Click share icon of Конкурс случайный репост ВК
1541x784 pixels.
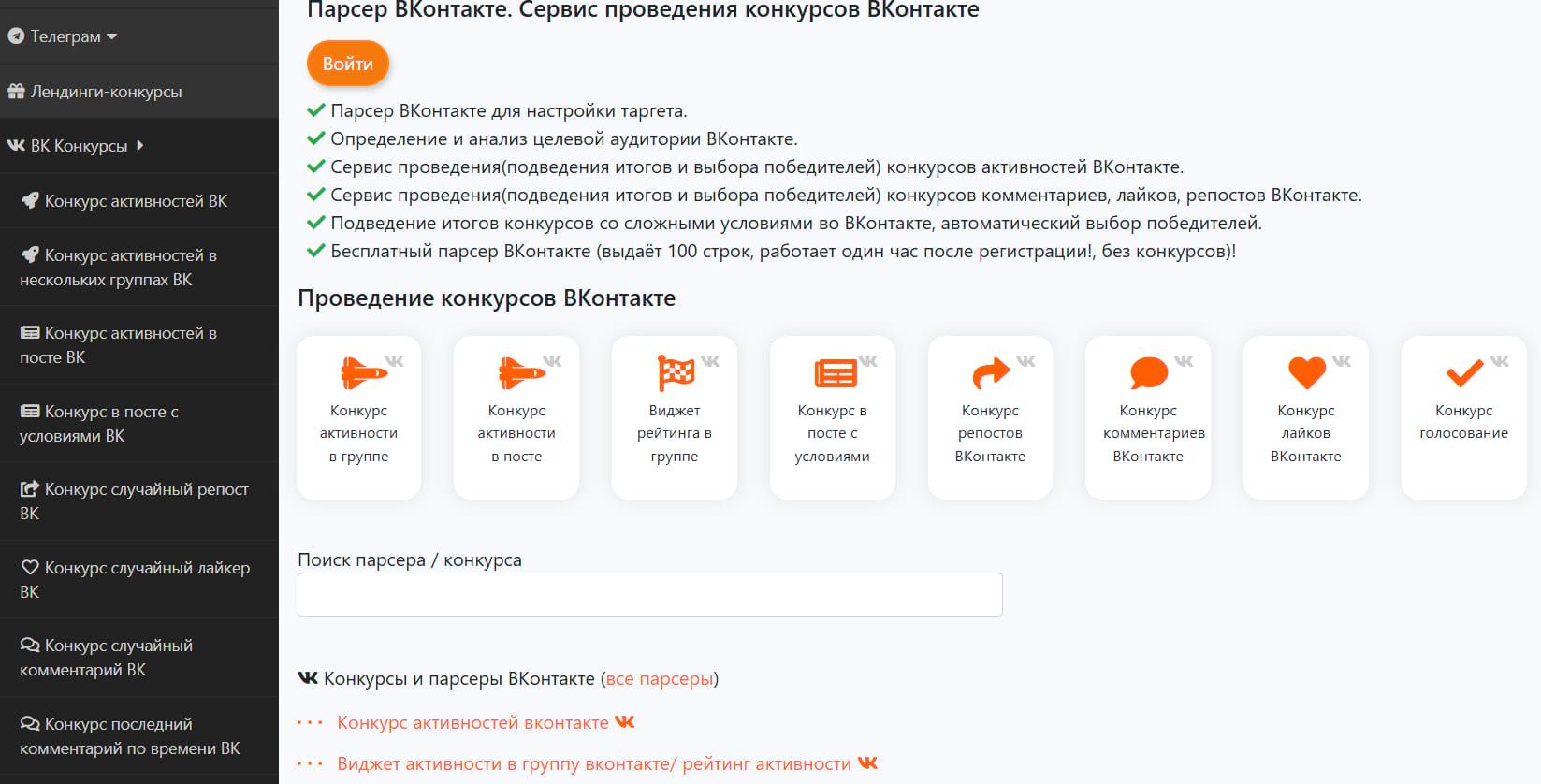(x=30, y=488)
